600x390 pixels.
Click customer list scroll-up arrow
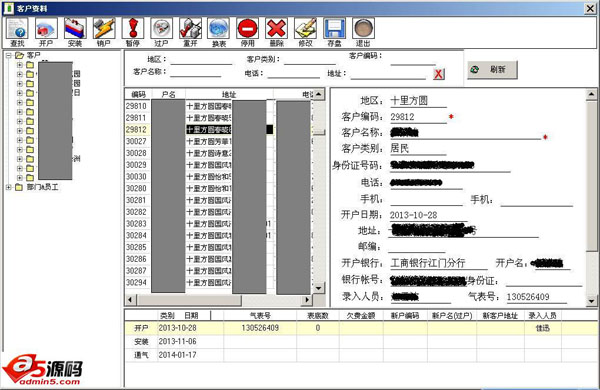point(319,94)
